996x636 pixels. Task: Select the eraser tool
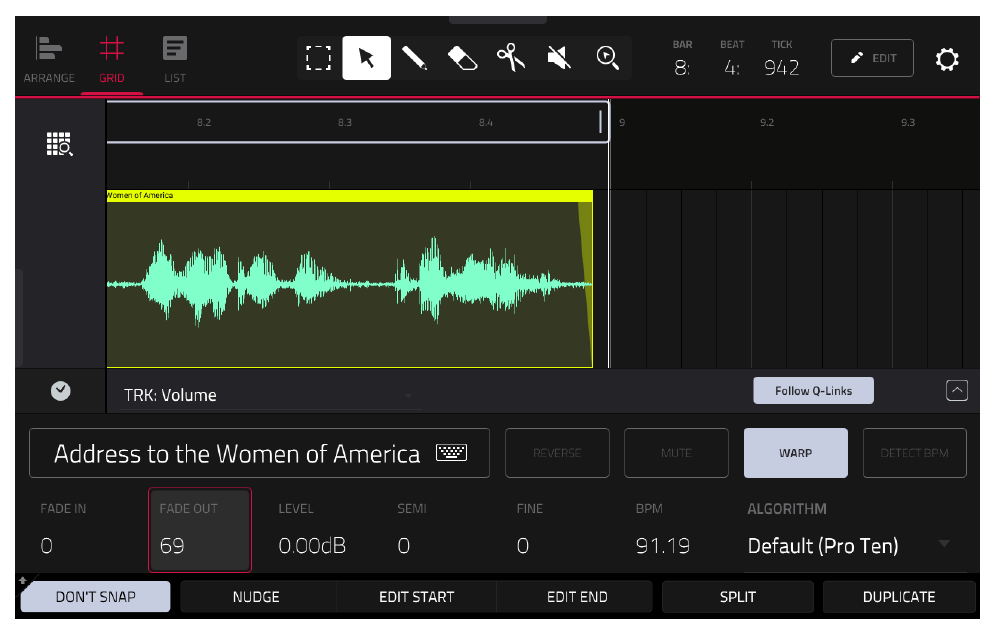click(462, 58)
